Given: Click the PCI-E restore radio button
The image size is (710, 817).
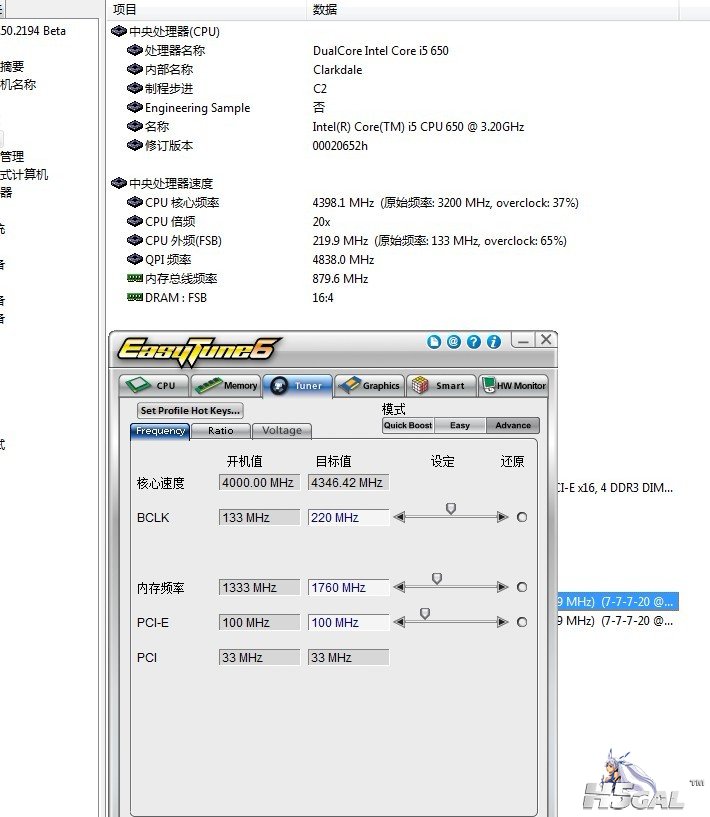Looking at the screenshot, I should click(522, 622).
